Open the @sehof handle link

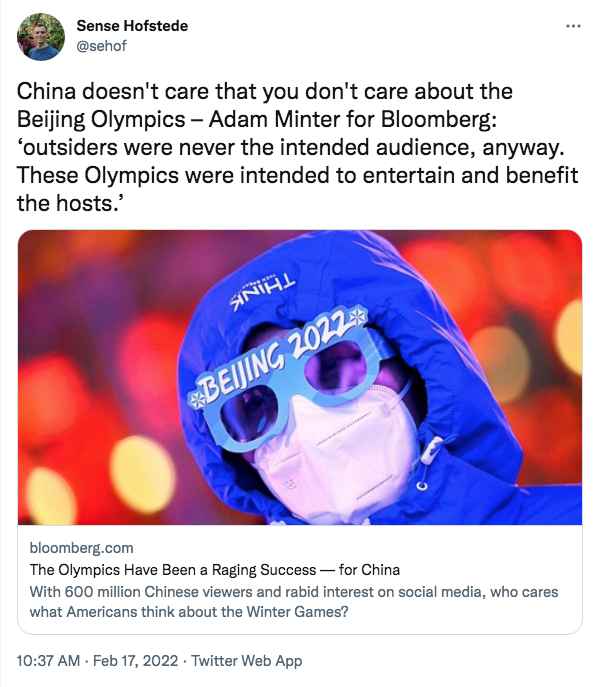pos(101,46)
